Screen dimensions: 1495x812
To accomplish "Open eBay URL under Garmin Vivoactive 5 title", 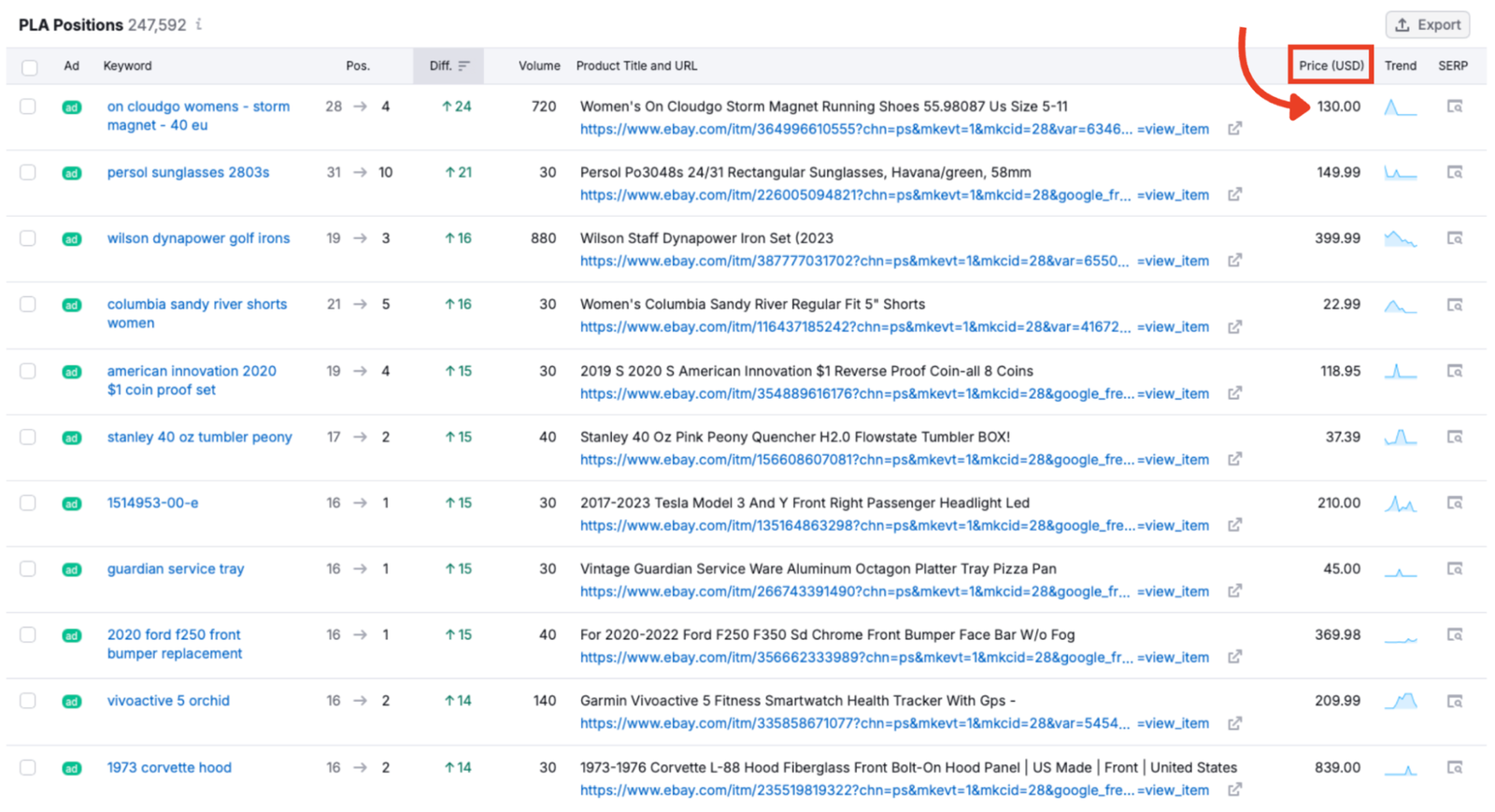I will pos(894,723).
